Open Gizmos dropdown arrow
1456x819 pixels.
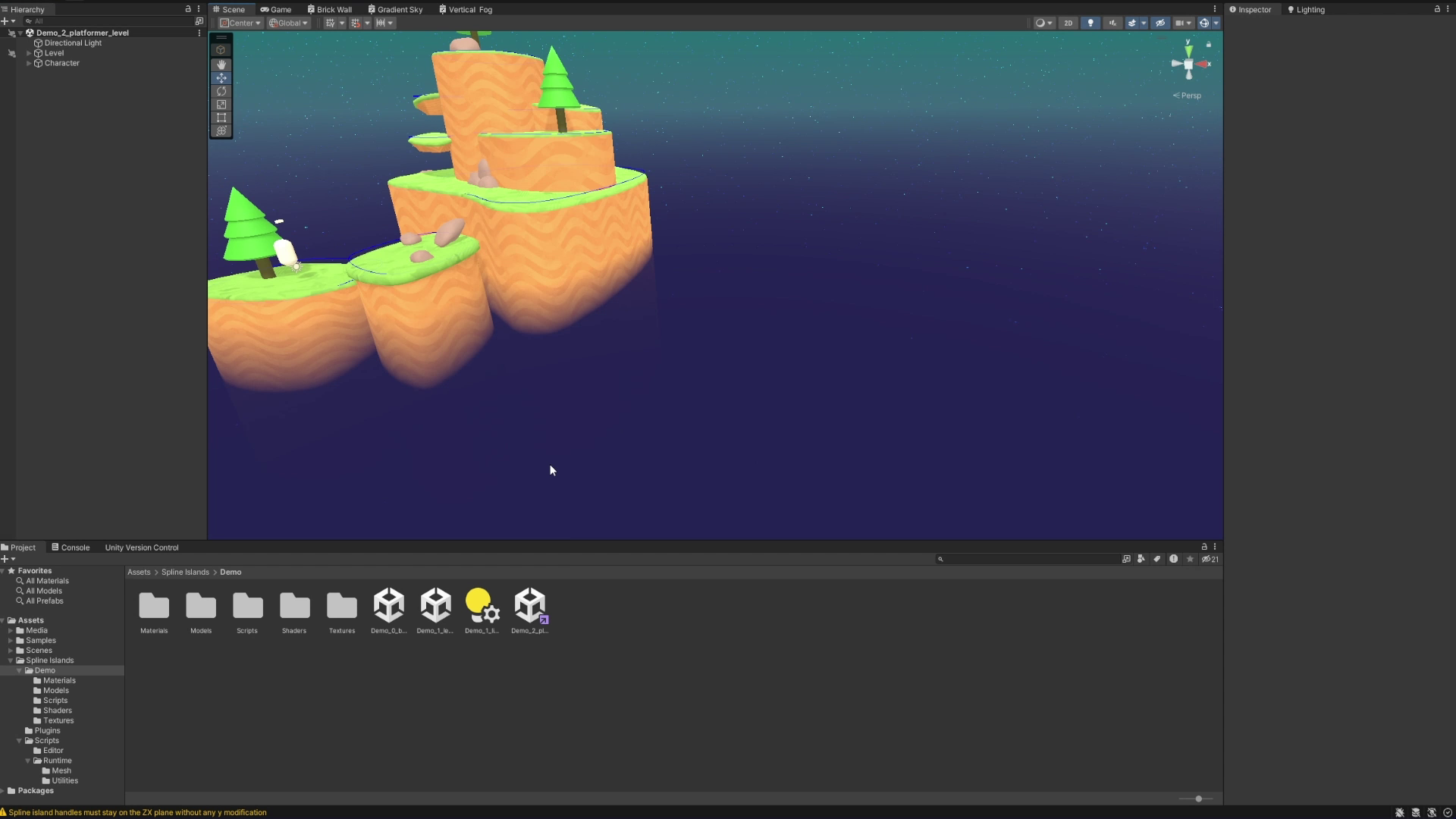coord(1216,23)
